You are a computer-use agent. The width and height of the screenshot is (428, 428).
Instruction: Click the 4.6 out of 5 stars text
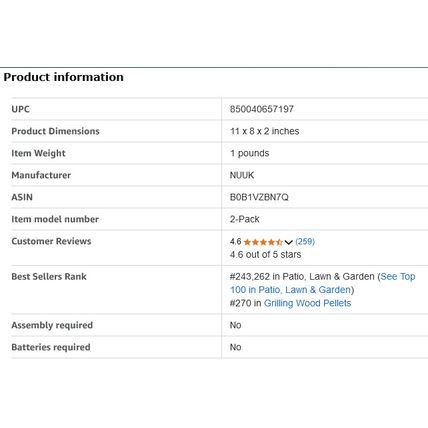tap(265, 255)
